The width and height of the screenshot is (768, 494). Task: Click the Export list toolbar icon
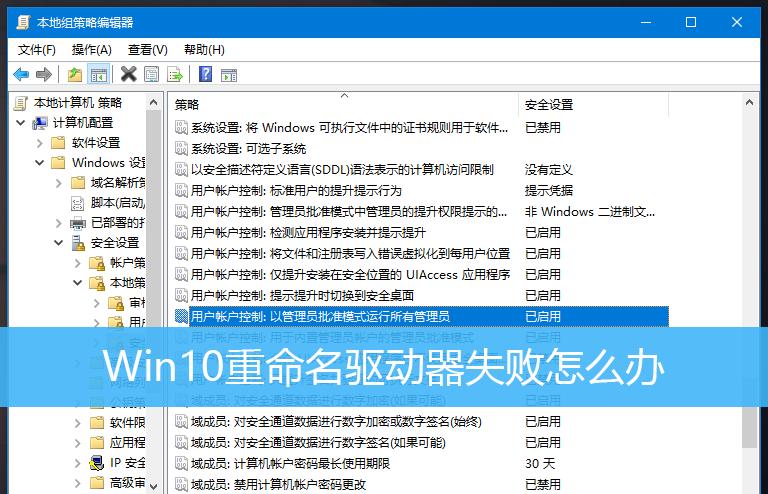coord(175,74)
